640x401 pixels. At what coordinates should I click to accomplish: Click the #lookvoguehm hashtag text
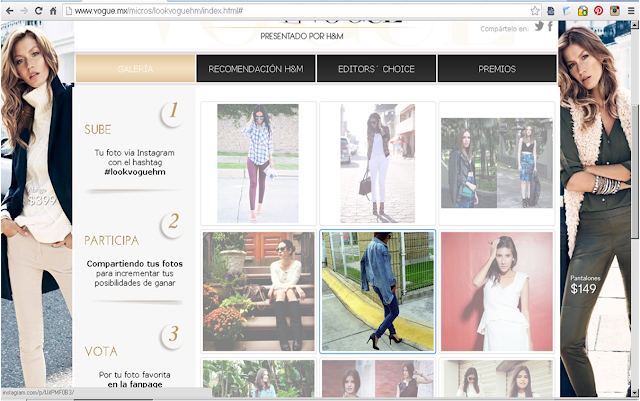click(135, 172)
